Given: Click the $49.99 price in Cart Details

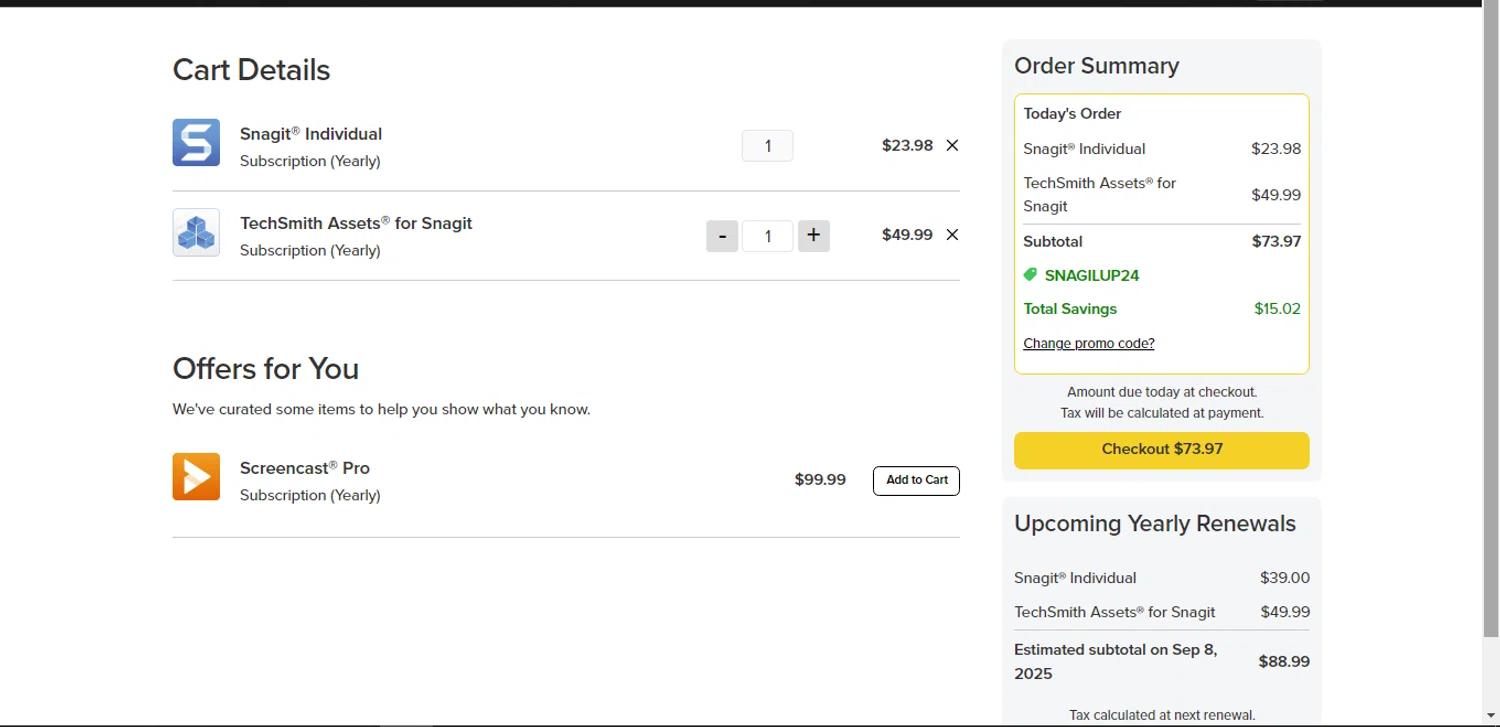Looking at the screenshot, I should click(x=907, y=235).
